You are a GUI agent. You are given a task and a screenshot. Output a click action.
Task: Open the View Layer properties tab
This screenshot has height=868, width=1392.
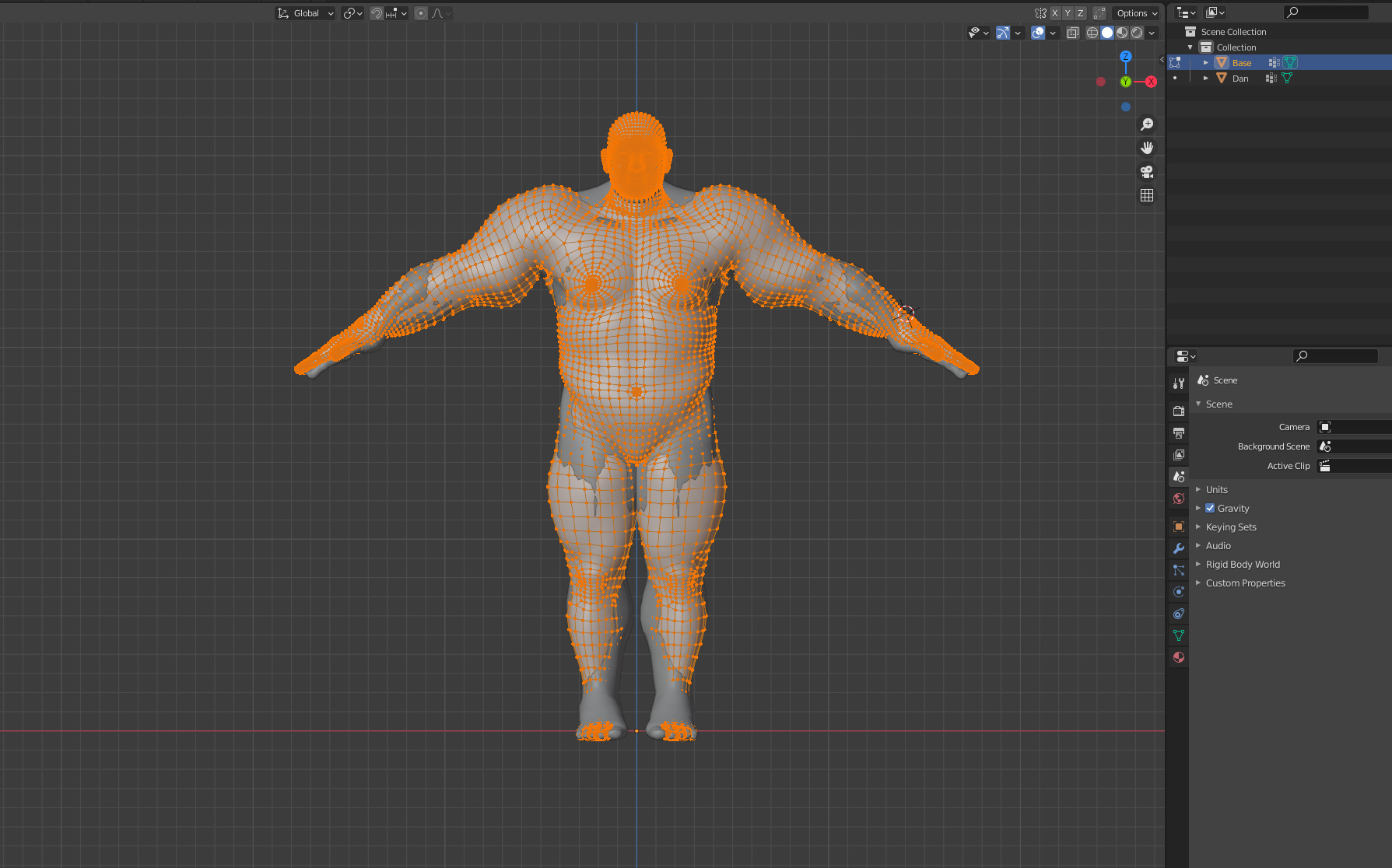[1179, 454]
